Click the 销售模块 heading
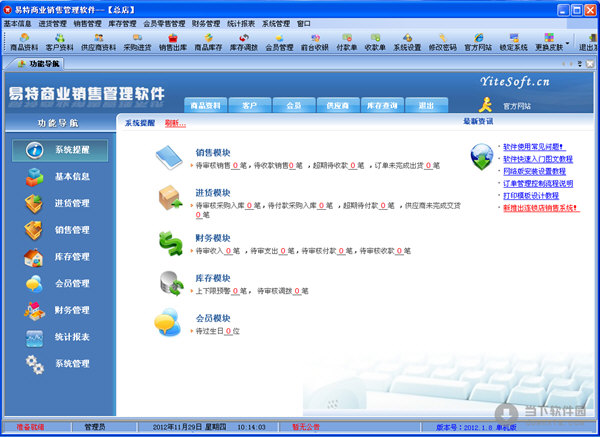600x437 pixels. tap(213, 153)
